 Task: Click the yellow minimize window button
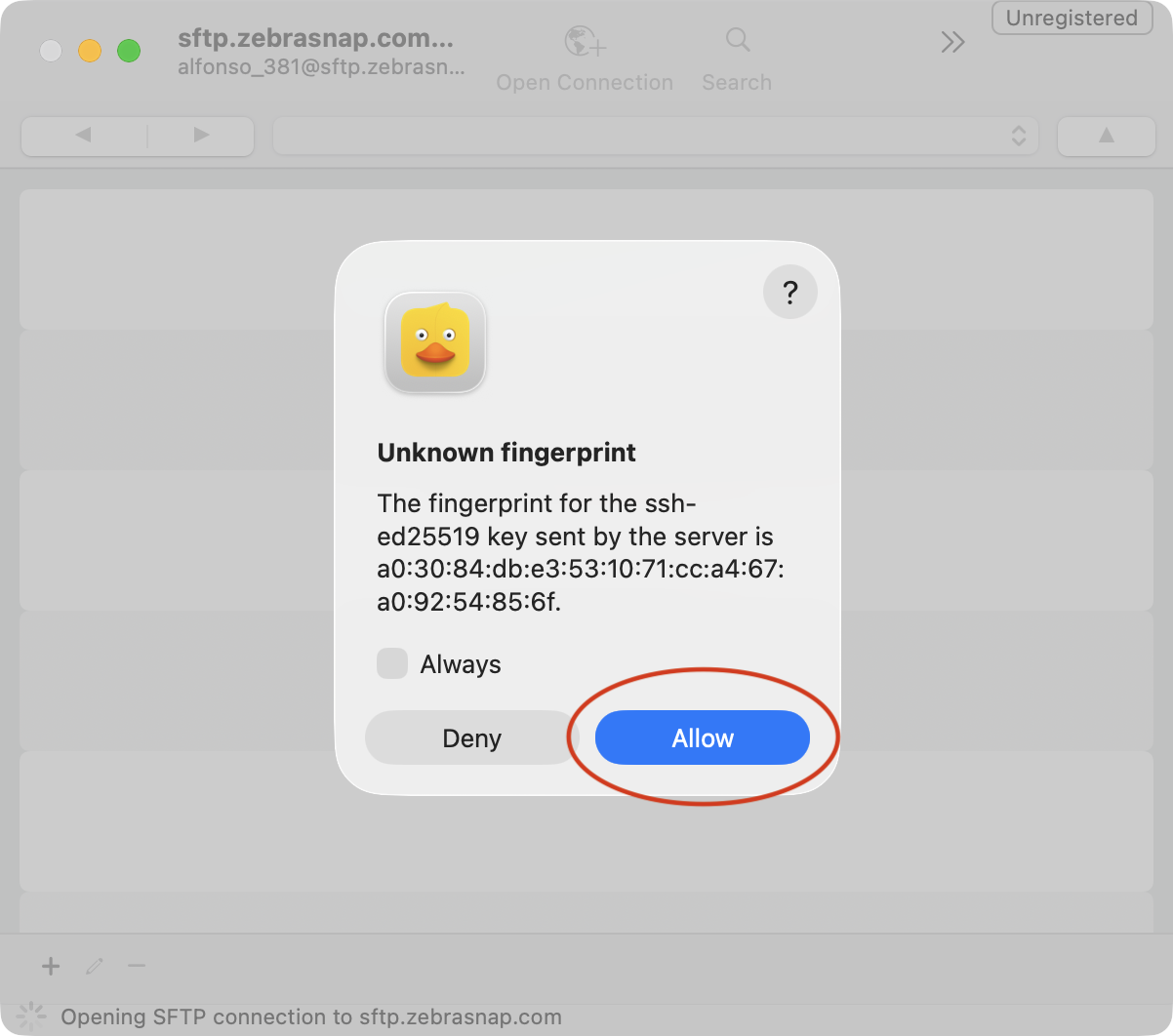[x=90, y=51]
